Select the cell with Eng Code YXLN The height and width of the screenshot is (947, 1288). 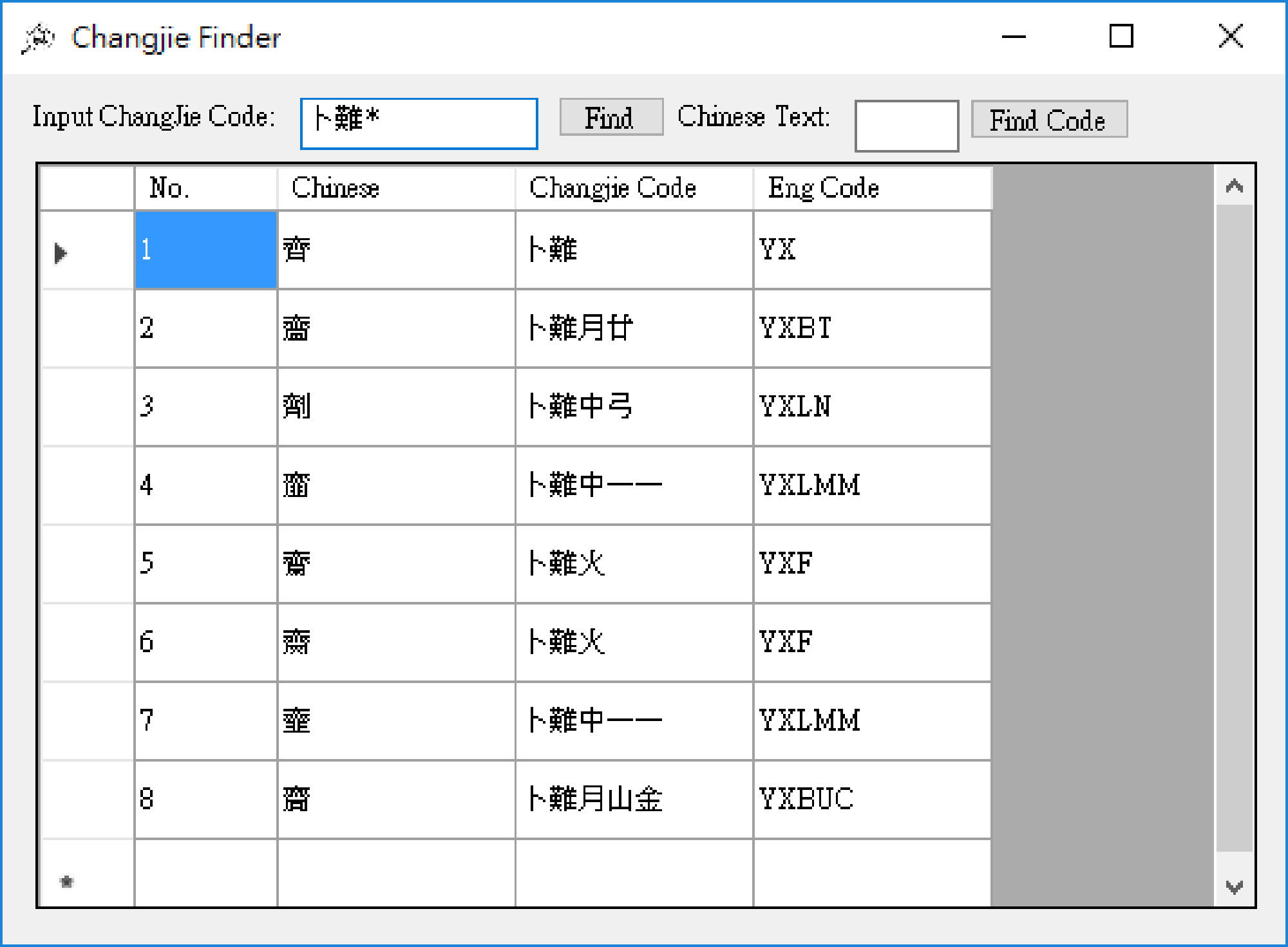[871, 407]
